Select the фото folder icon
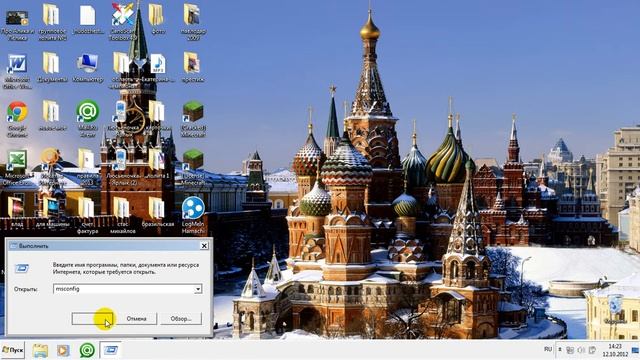 [x=156, y=15]
